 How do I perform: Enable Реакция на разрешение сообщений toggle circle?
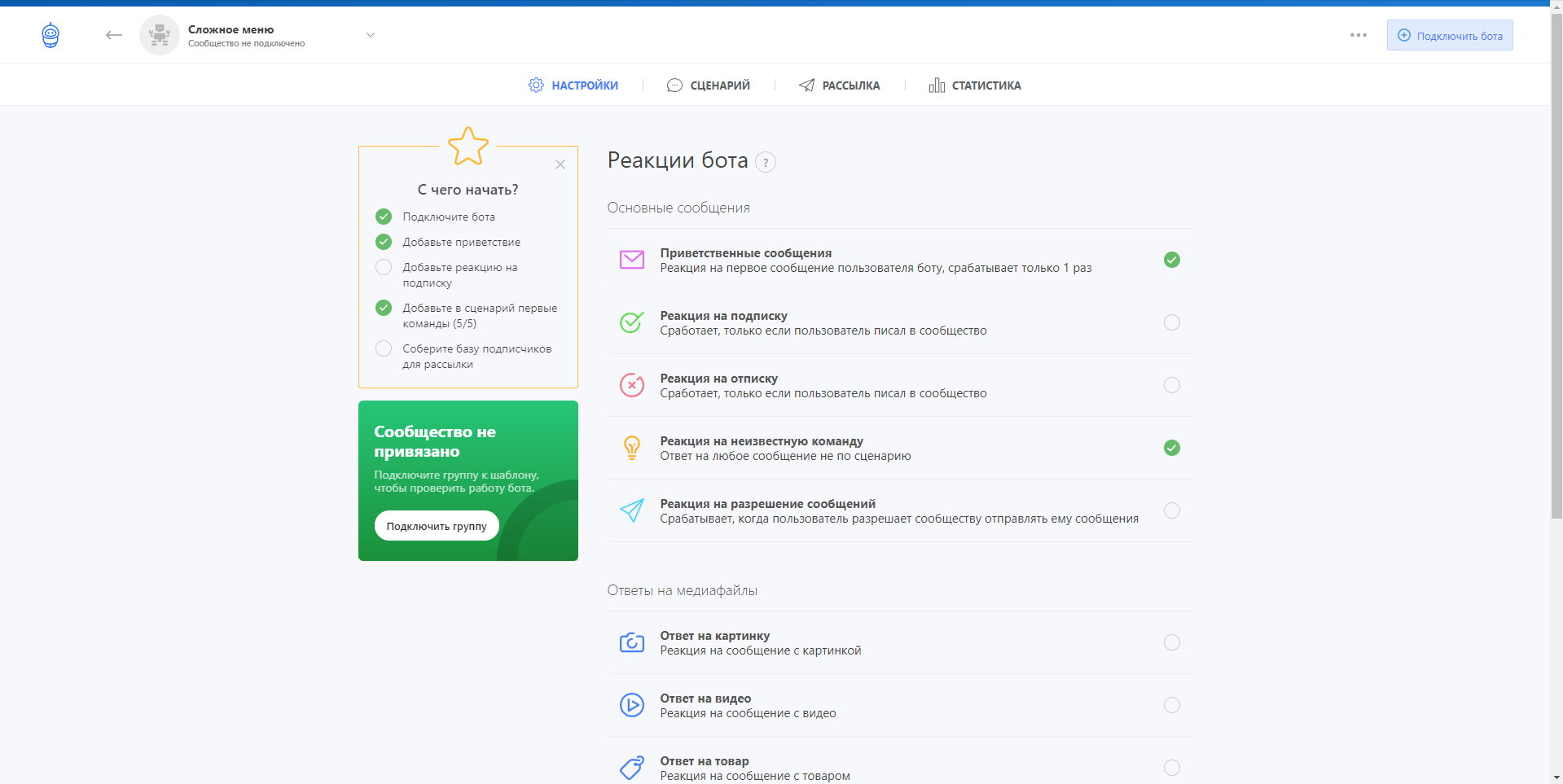coord(1172,510)
